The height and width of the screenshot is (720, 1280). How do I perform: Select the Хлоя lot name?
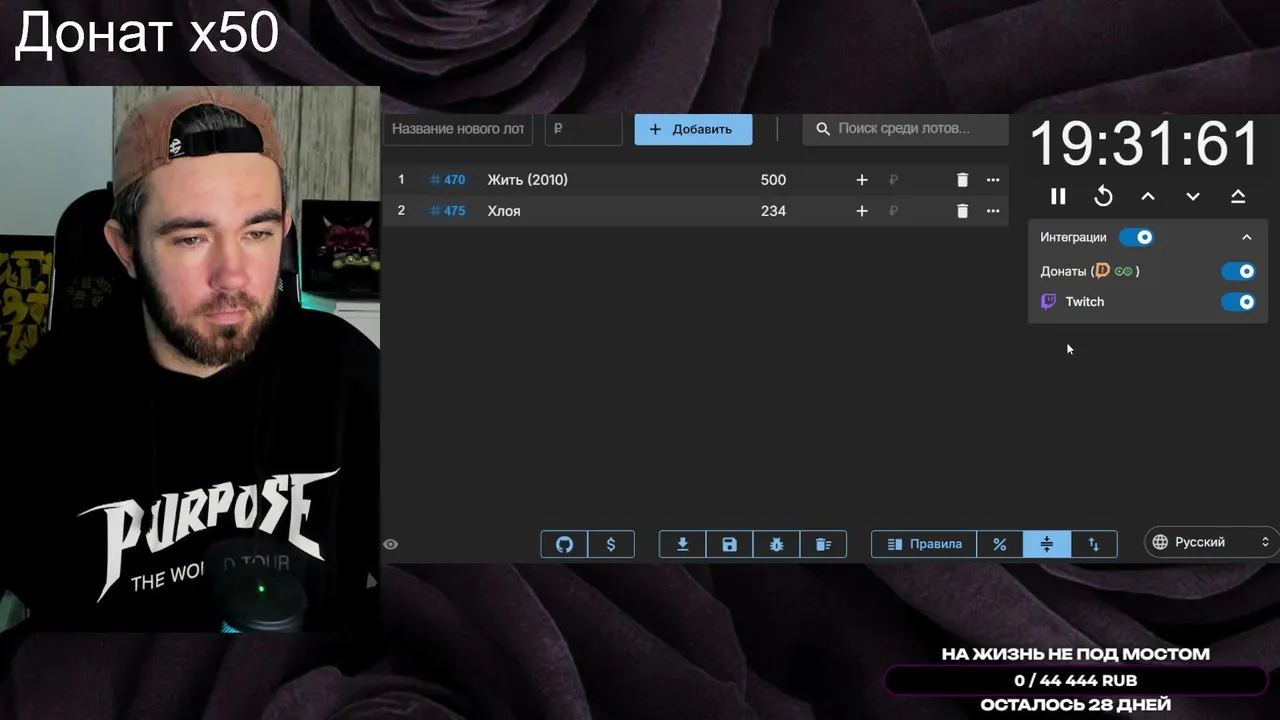(x=504, y=211)
